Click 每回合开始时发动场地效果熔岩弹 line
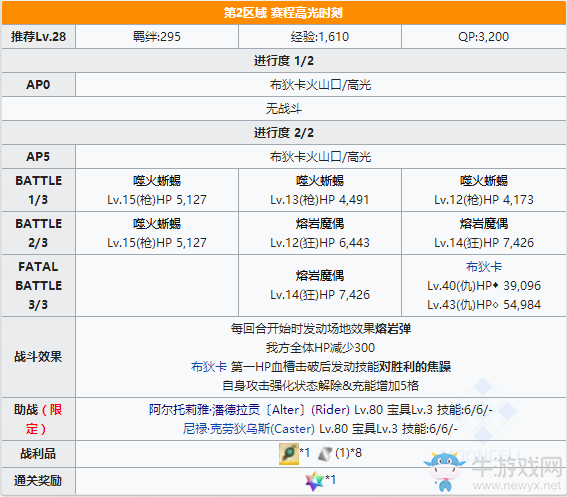Image resolution: width=567 pixels, height=497 pixels. (x=320, y=328)
